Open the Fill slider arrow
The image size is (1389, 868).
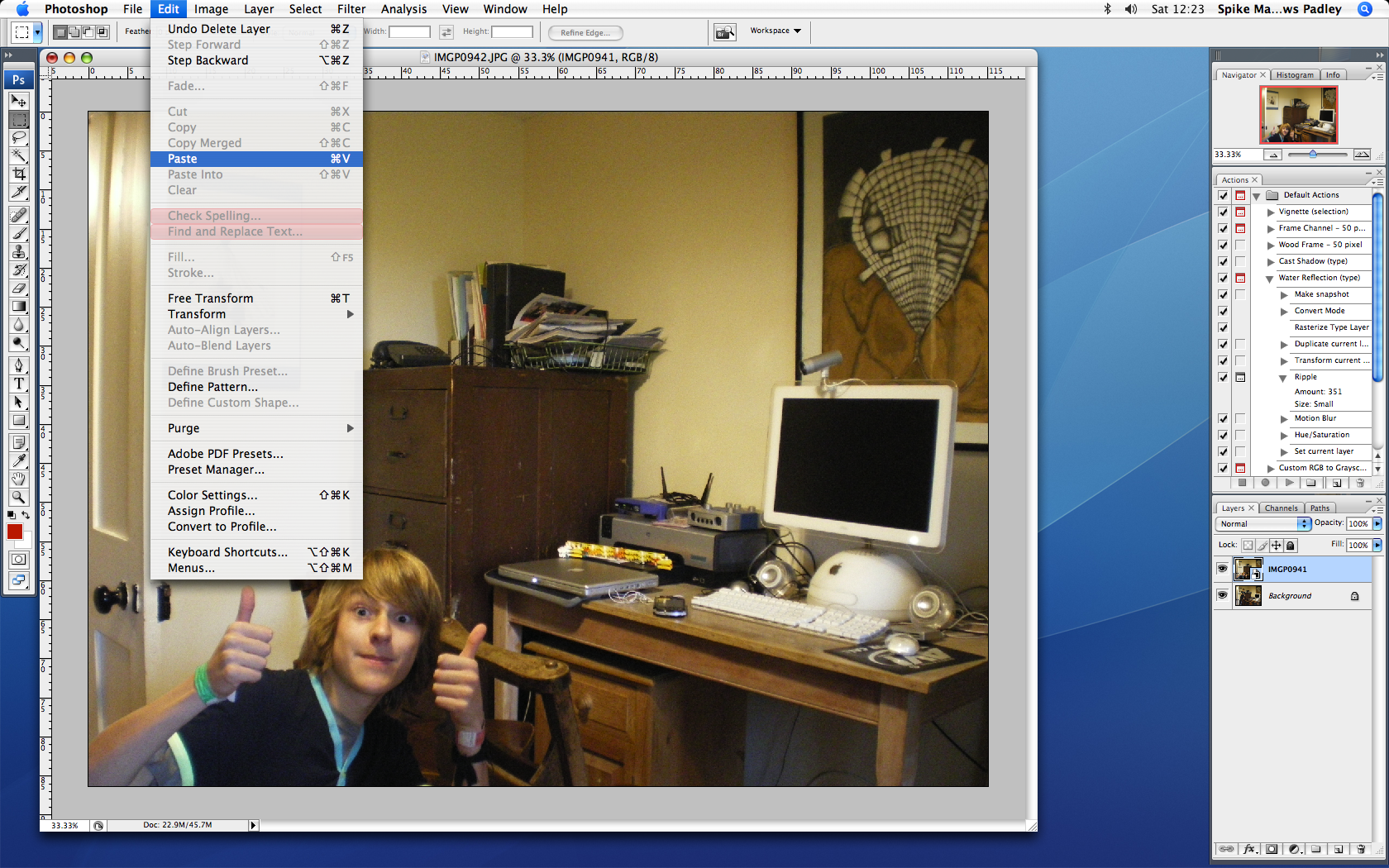tap(1377, 545)
